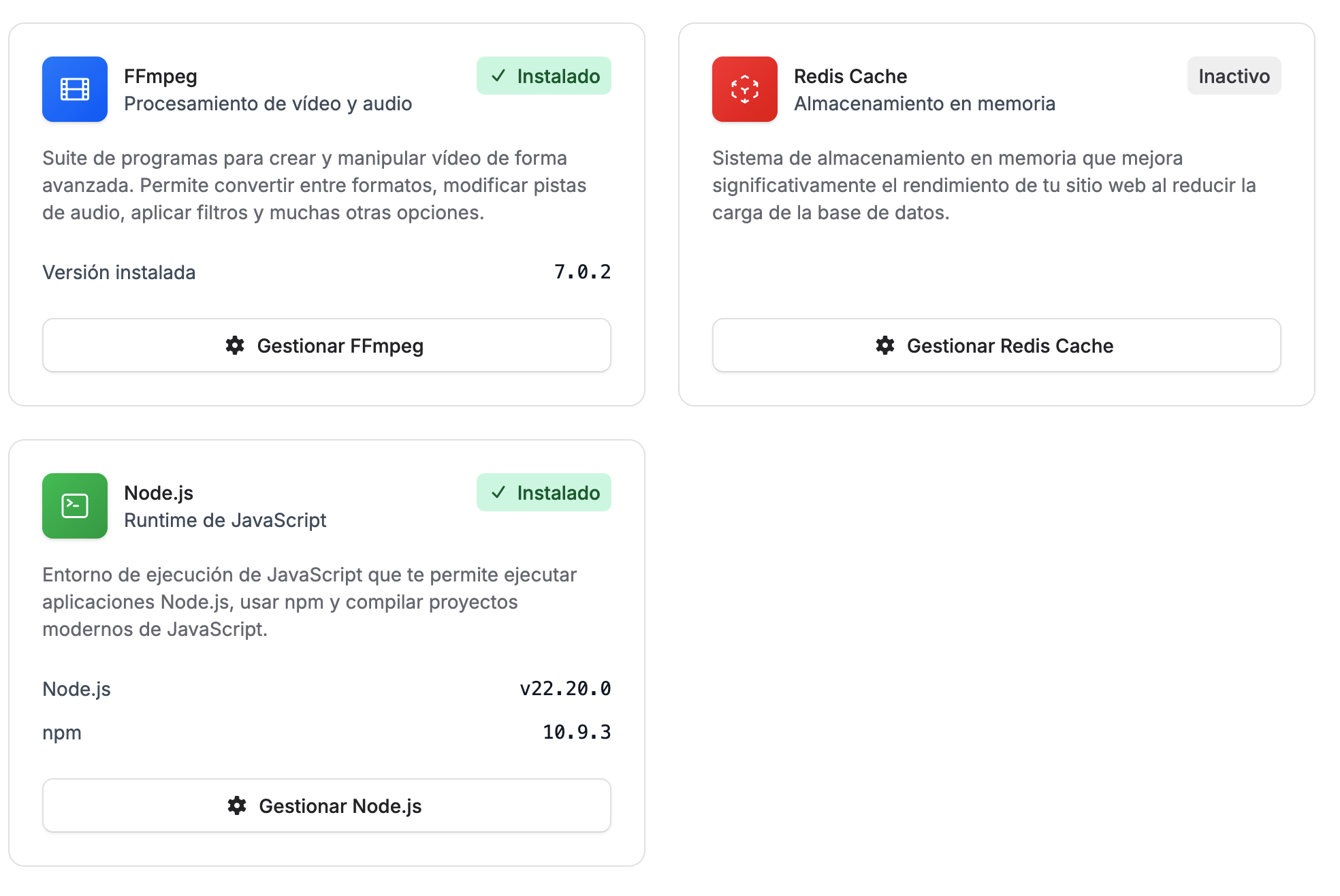Open the Gestionar Node.js button
This screenshot has width=1340, height=896.
point(326,805)
